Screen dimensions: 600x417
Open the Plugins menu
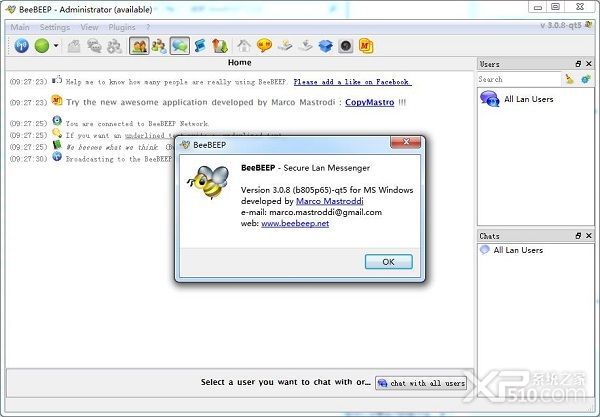coord(122,27)
